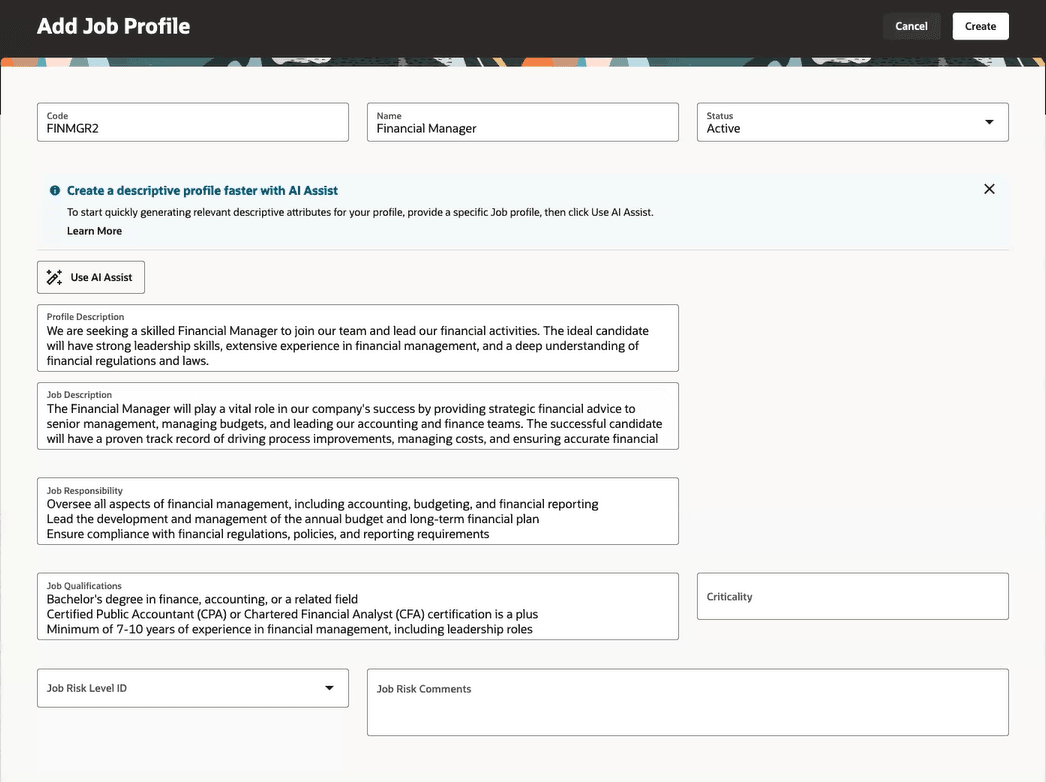Click into the Profile Description text area
Image resolution: width=1046 pixels, height=782 pixels.
tap(358, 338)
